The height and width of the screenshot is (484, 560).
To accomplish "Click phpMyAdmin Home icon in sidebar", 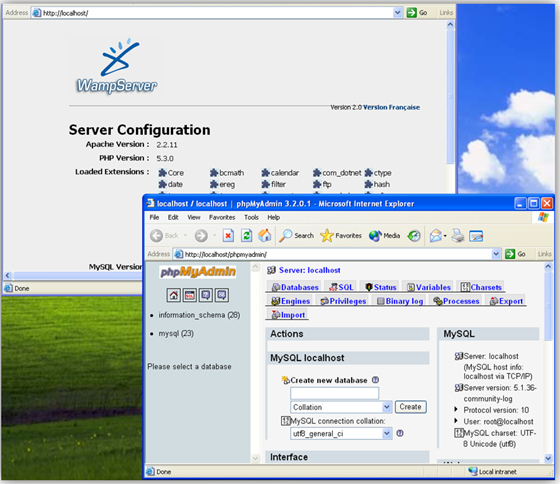I will tap(174, 295).
